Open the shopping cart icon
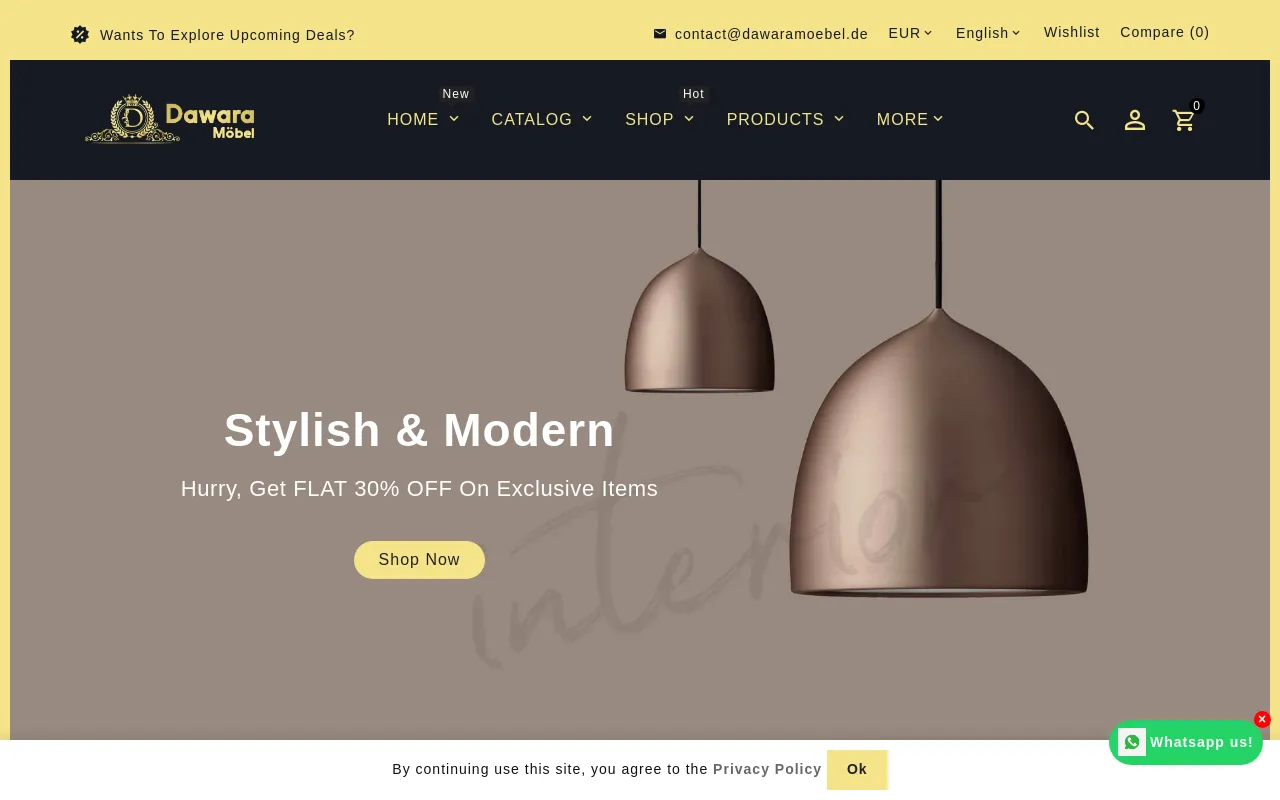Screen dimensions: 1280x800 (1184, 120)
